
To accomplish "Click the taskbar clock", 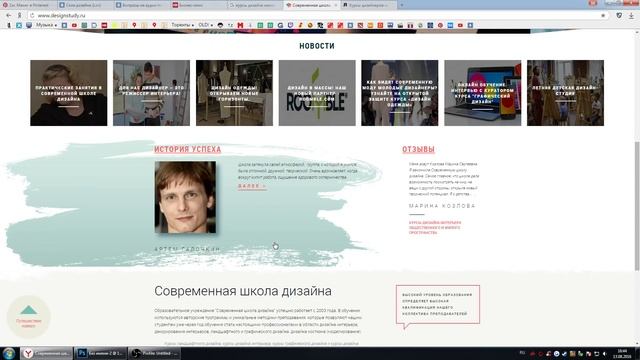I will [622, 353].
